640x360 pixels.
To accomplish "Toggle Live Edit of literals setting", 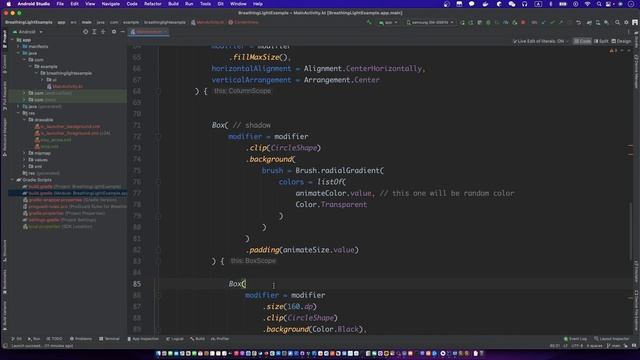I will click(541, 41).
